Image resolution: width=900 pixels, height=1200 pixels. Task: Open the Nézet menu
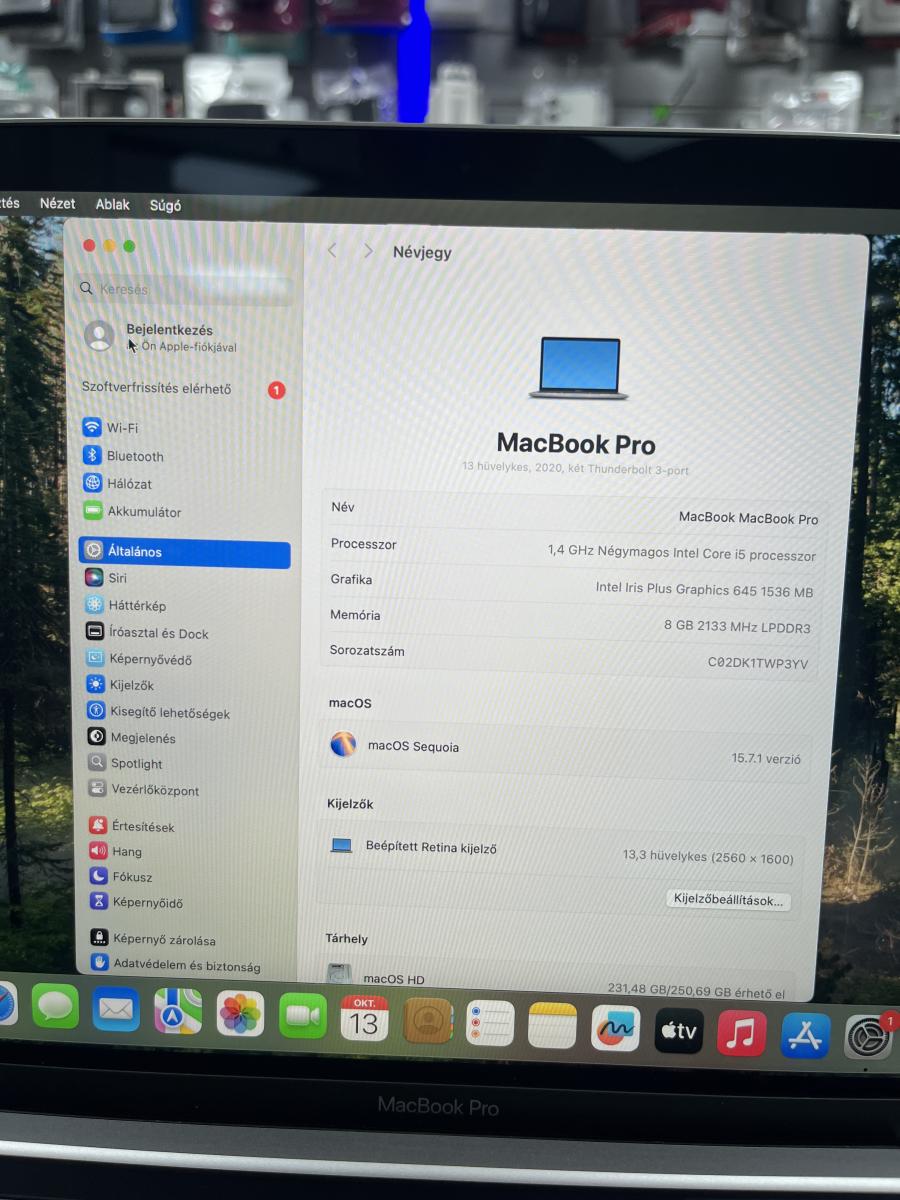[x=57, y=203]
